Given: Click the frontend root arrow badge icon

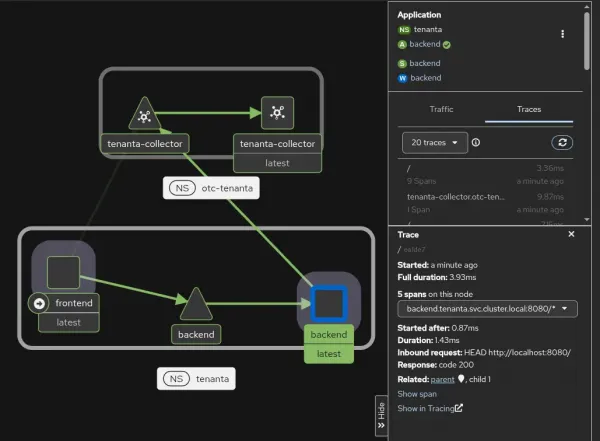Looking at the screenshot, I should (39, 303).
